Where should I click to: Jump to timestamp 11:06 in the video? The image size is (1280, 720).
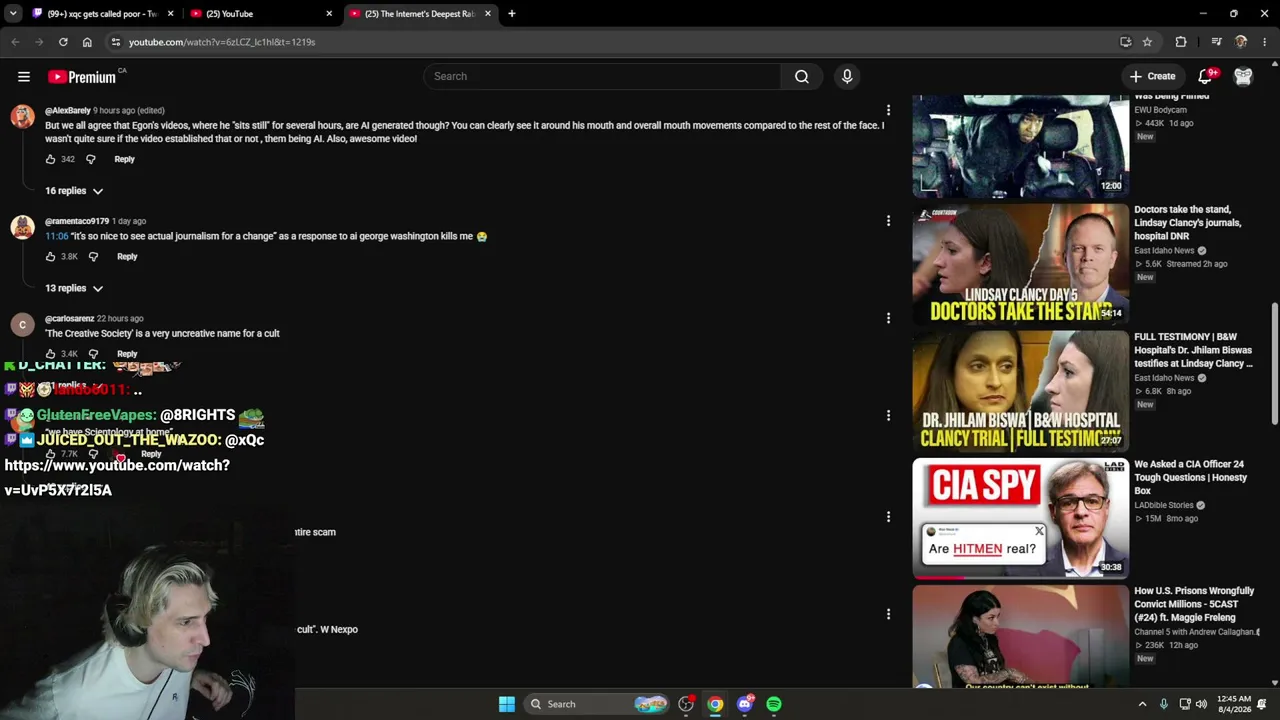click(56, 237)
